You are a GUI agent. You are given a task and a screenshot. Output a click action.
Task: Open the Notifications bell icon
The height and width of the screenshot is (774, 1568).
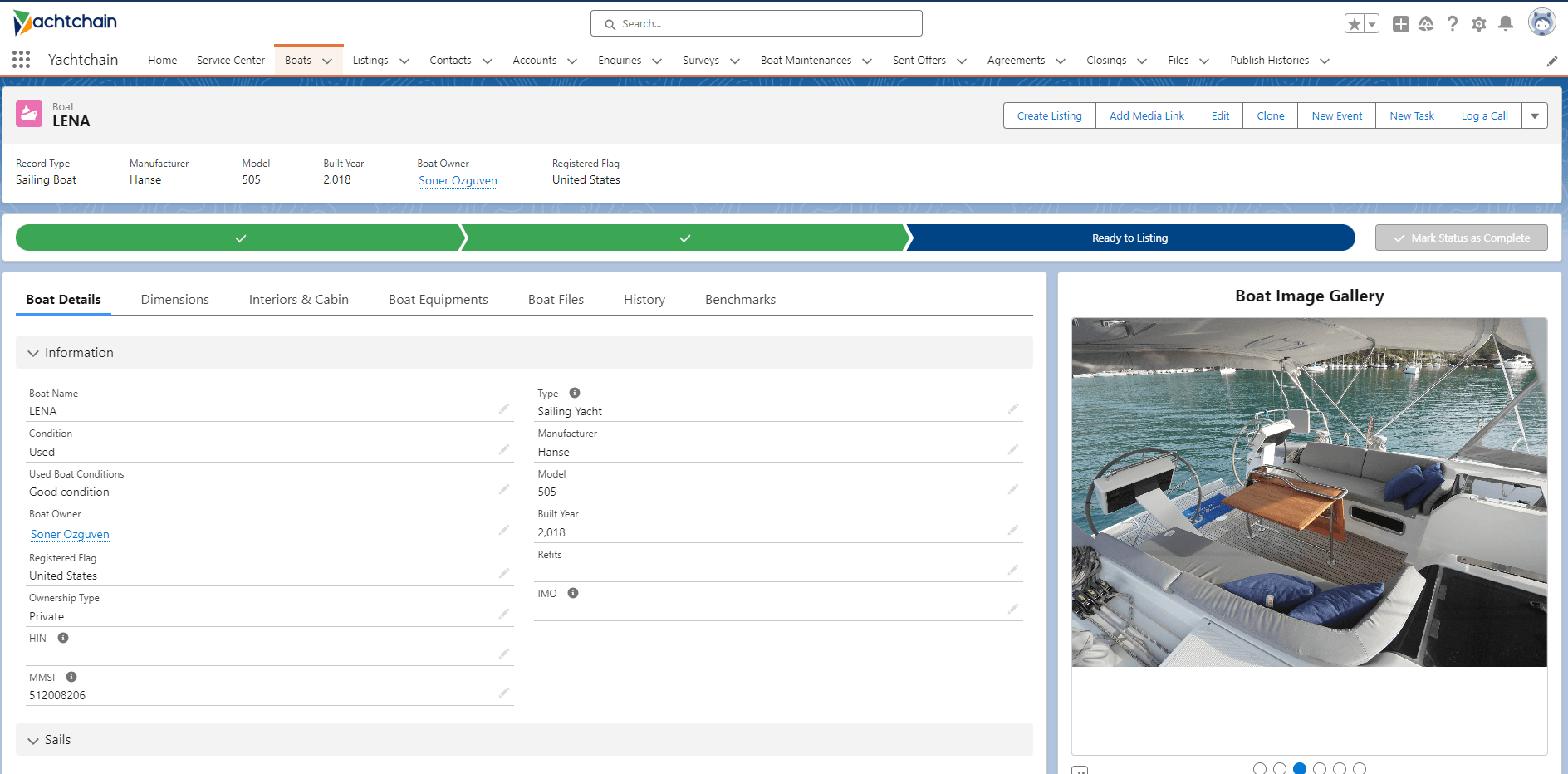click(1505, 24)
